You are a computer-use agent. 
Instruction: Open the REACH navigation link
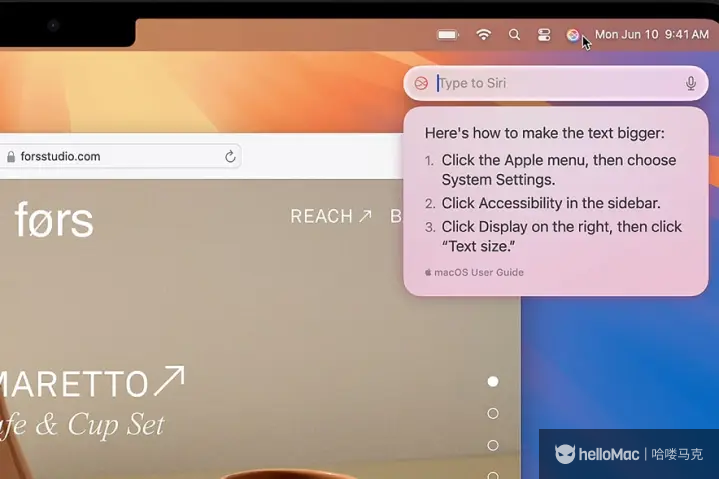coord(330,216)
